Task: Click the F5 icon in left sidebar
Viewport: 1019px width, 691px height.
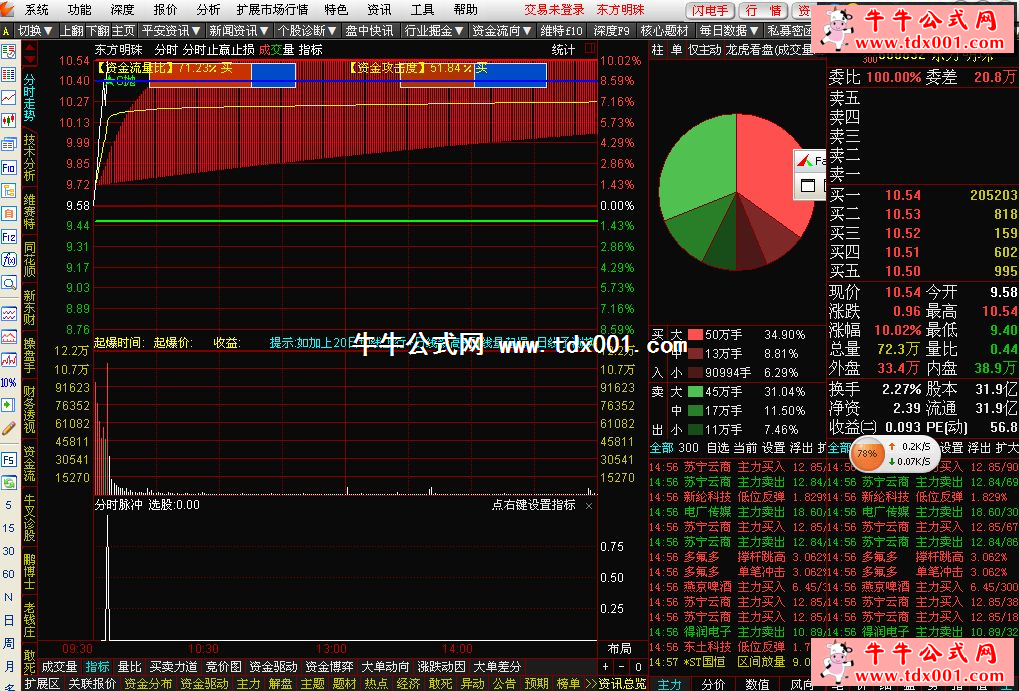Action: tap(9, 459)
